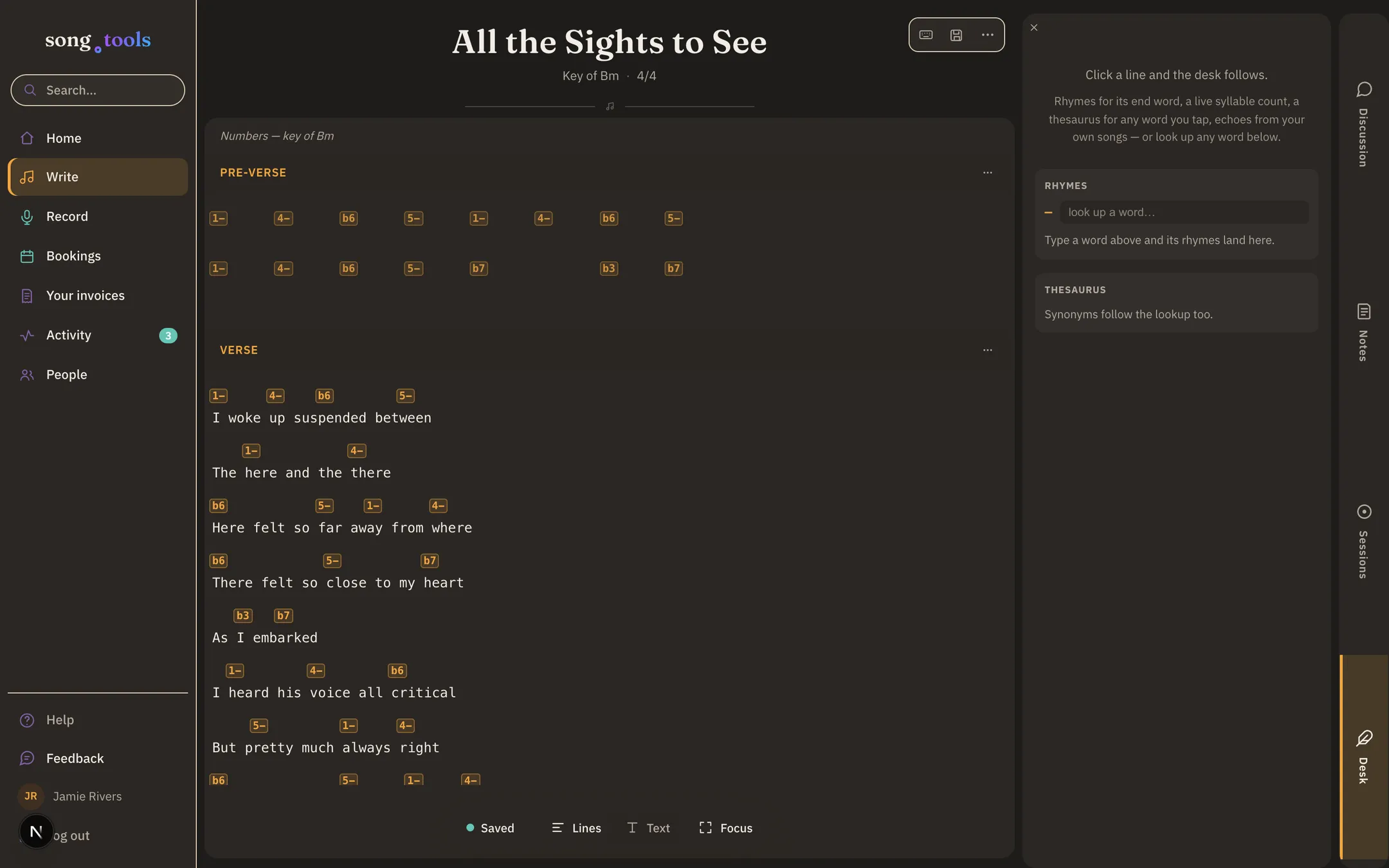Open Feedback

(x=98, y=758)
